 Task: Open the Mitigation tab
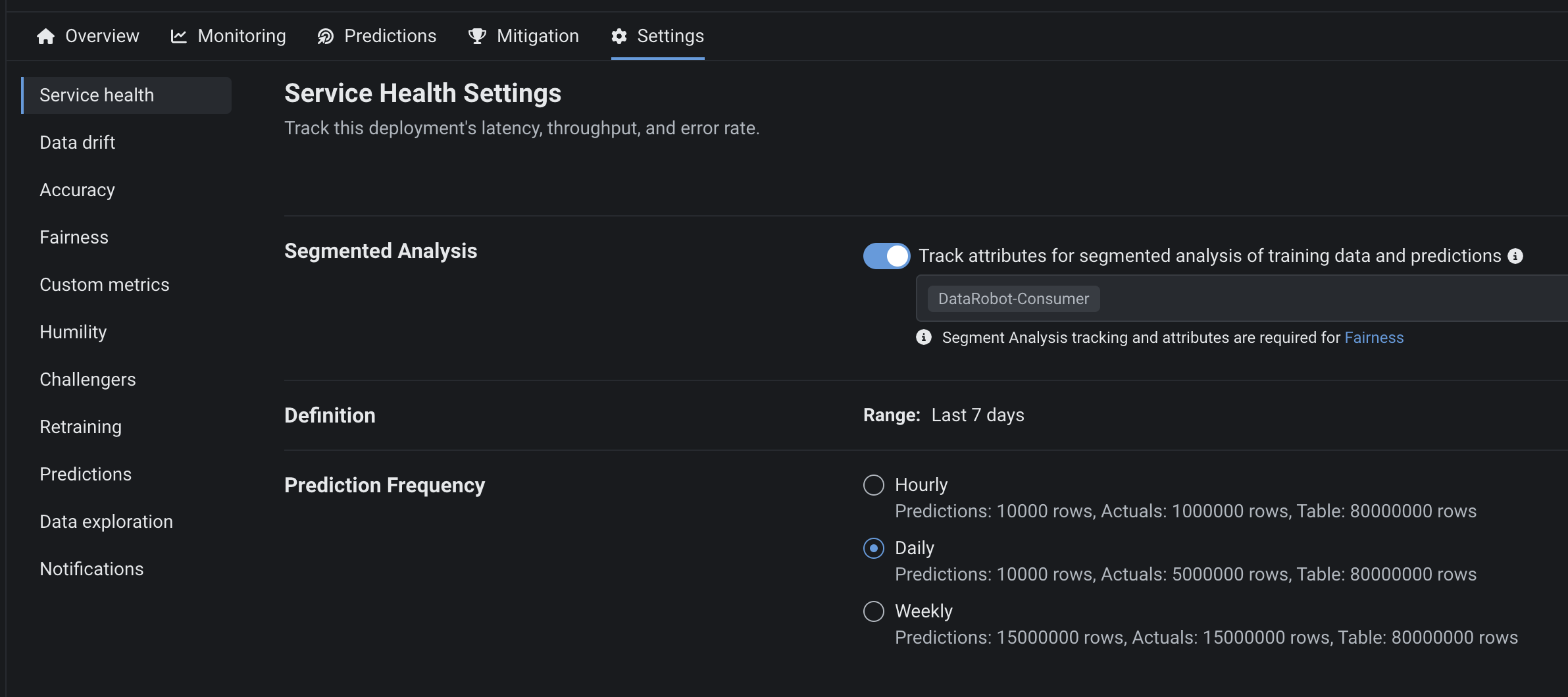tap(537, 36)
